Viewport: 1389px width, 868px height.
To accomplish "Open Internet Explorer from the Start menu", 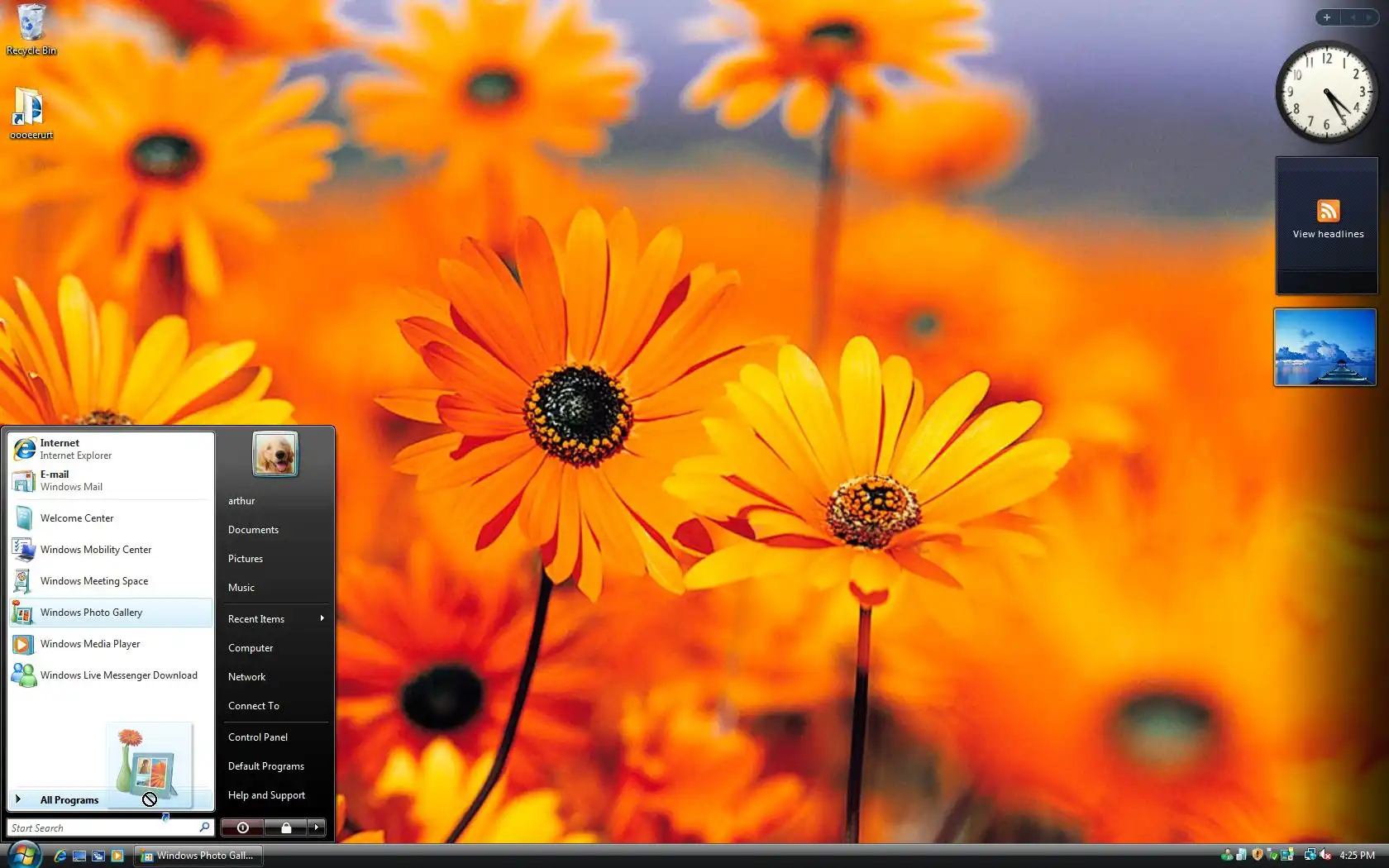I will 111,449.
